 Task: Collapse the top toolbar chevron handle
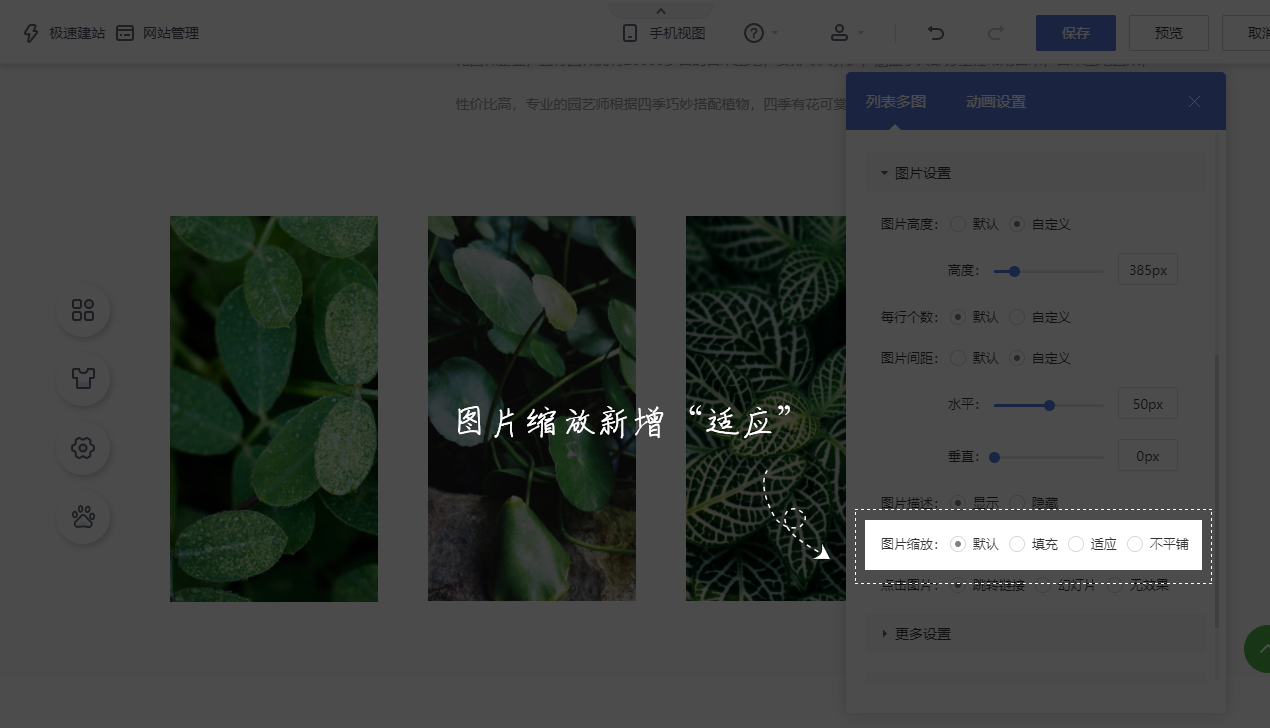[661, 10]
